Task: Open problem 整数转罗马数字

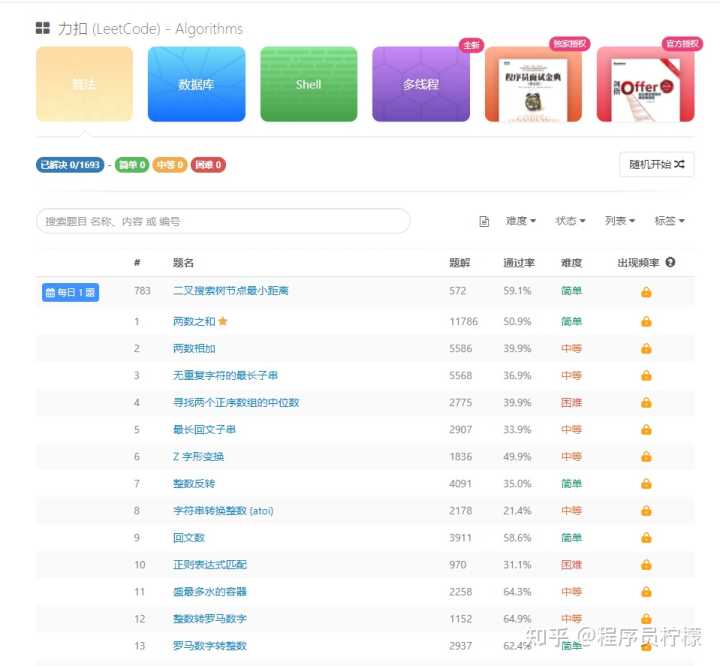Action: [x=209, y=619]
